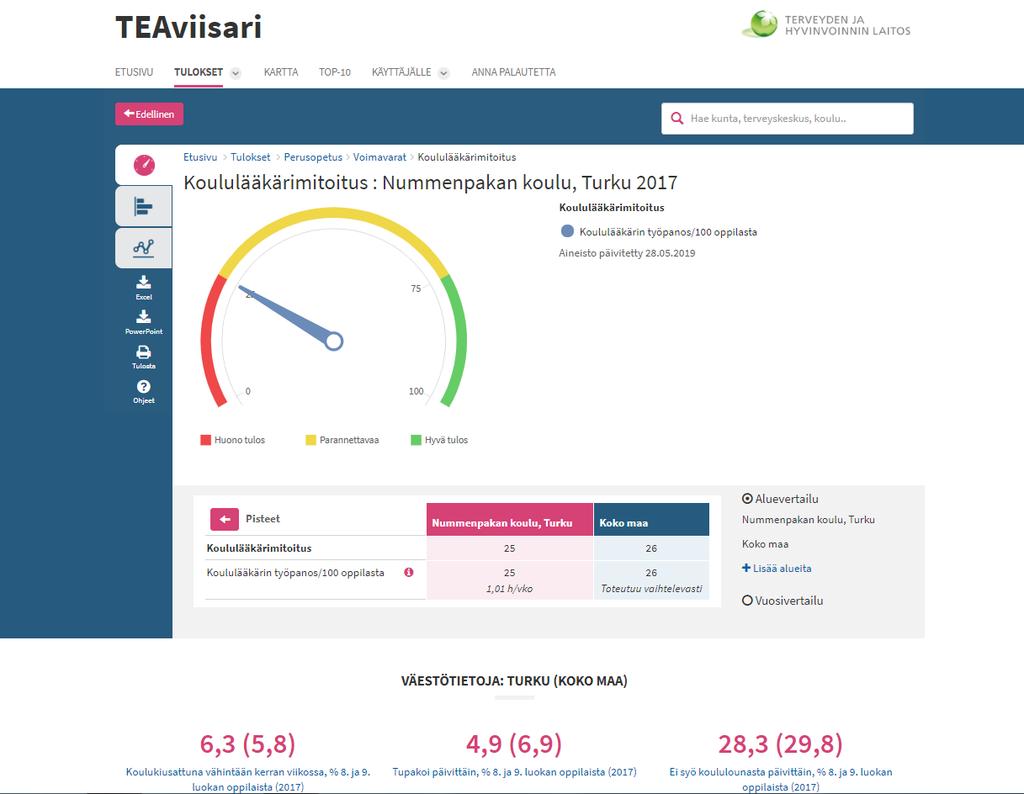Expand the Käyttäjälle menu arrow

click(443, 73)
